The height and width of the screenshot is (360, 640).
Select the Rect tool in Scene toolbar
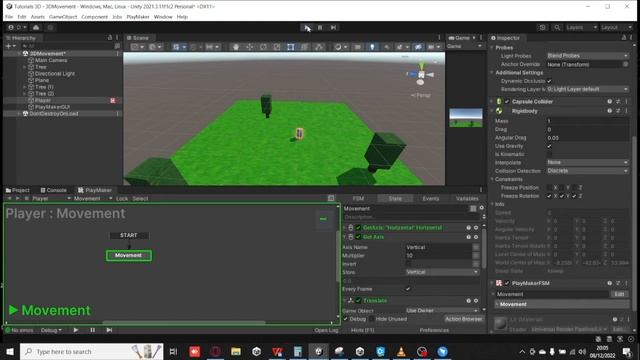(291, 47)
